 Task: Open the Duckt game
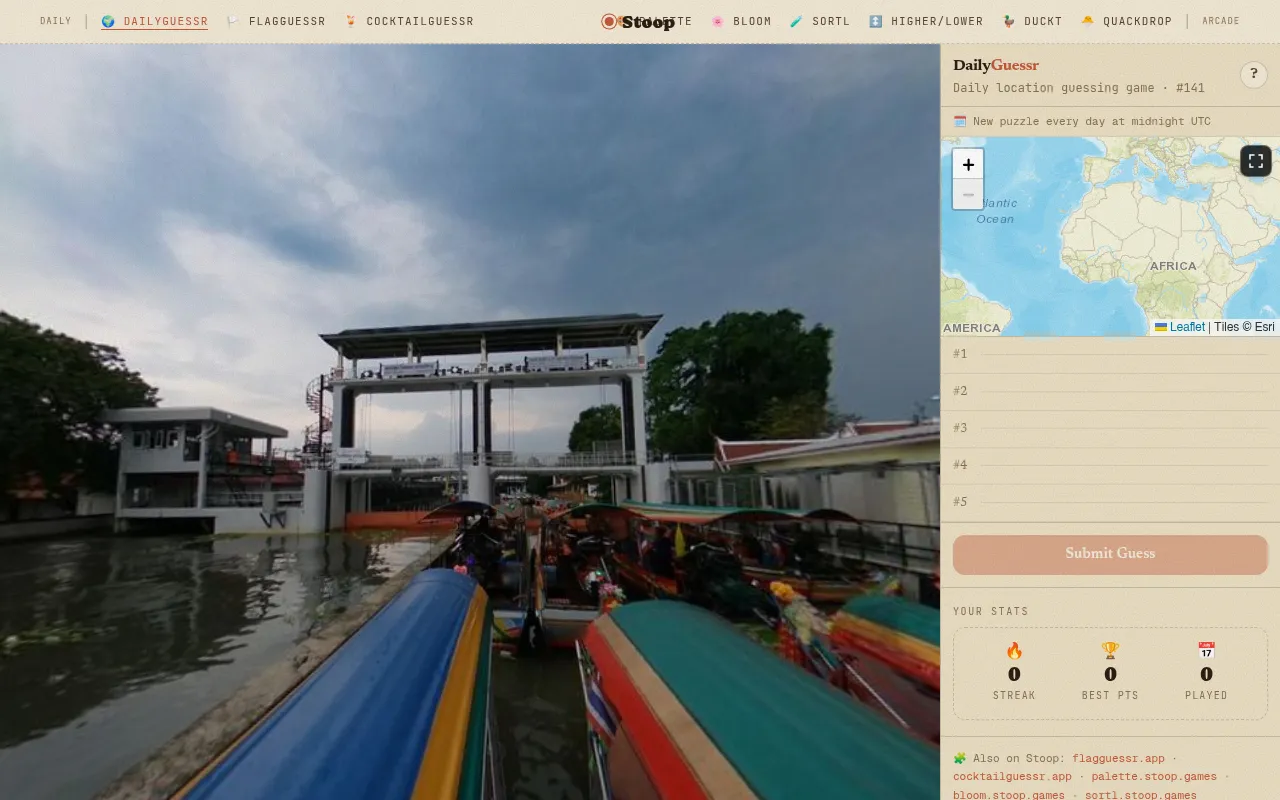(1032, 21)
